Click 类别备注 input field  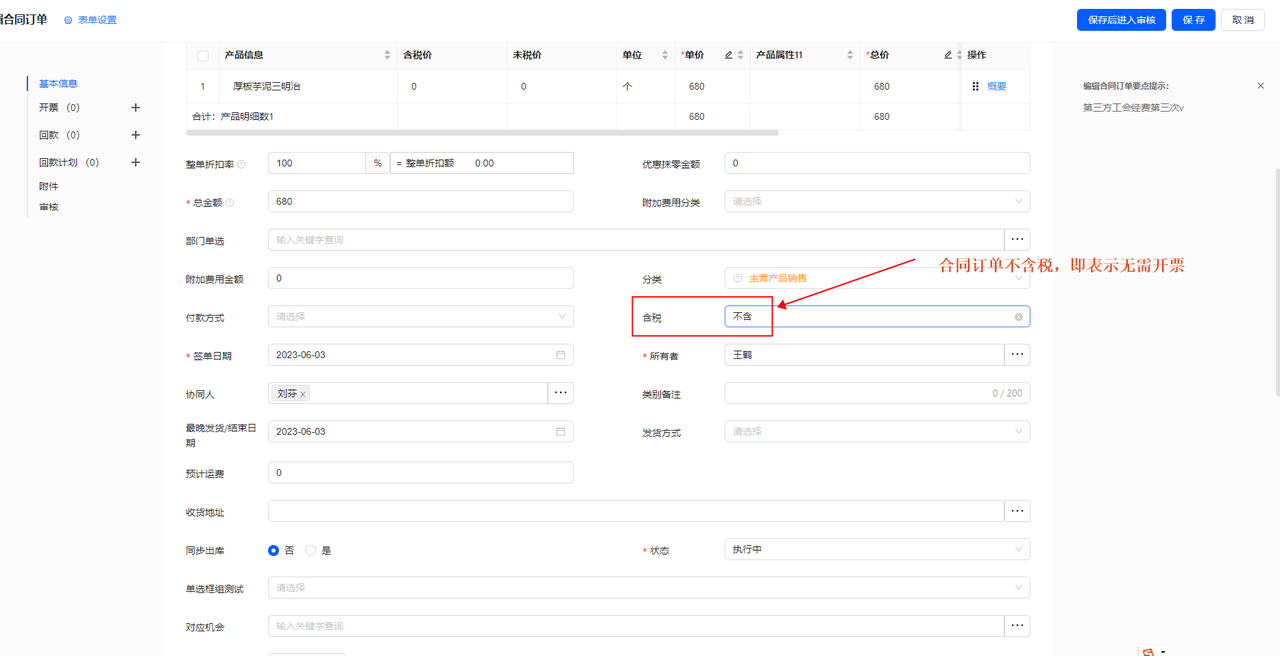click(x=877, y=393)
